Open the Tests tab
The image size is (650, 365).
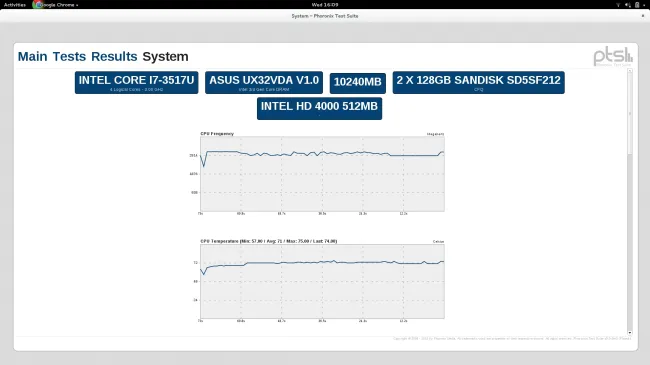(69, 56)
